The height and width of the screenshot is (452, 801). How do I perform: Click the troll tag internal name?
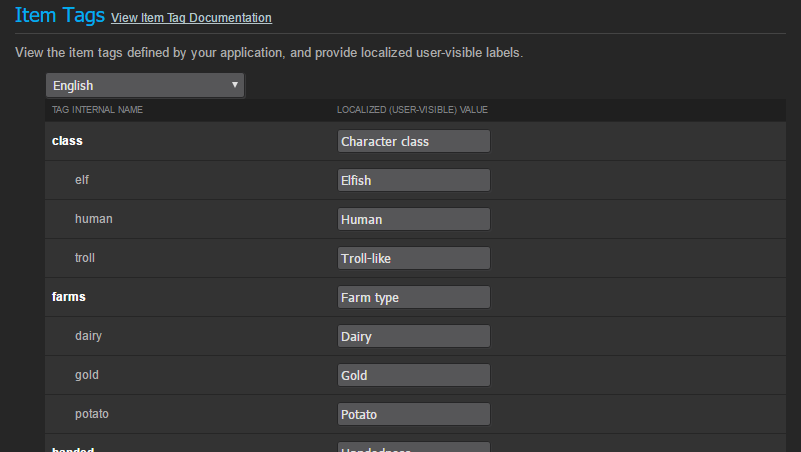[84, 258]
